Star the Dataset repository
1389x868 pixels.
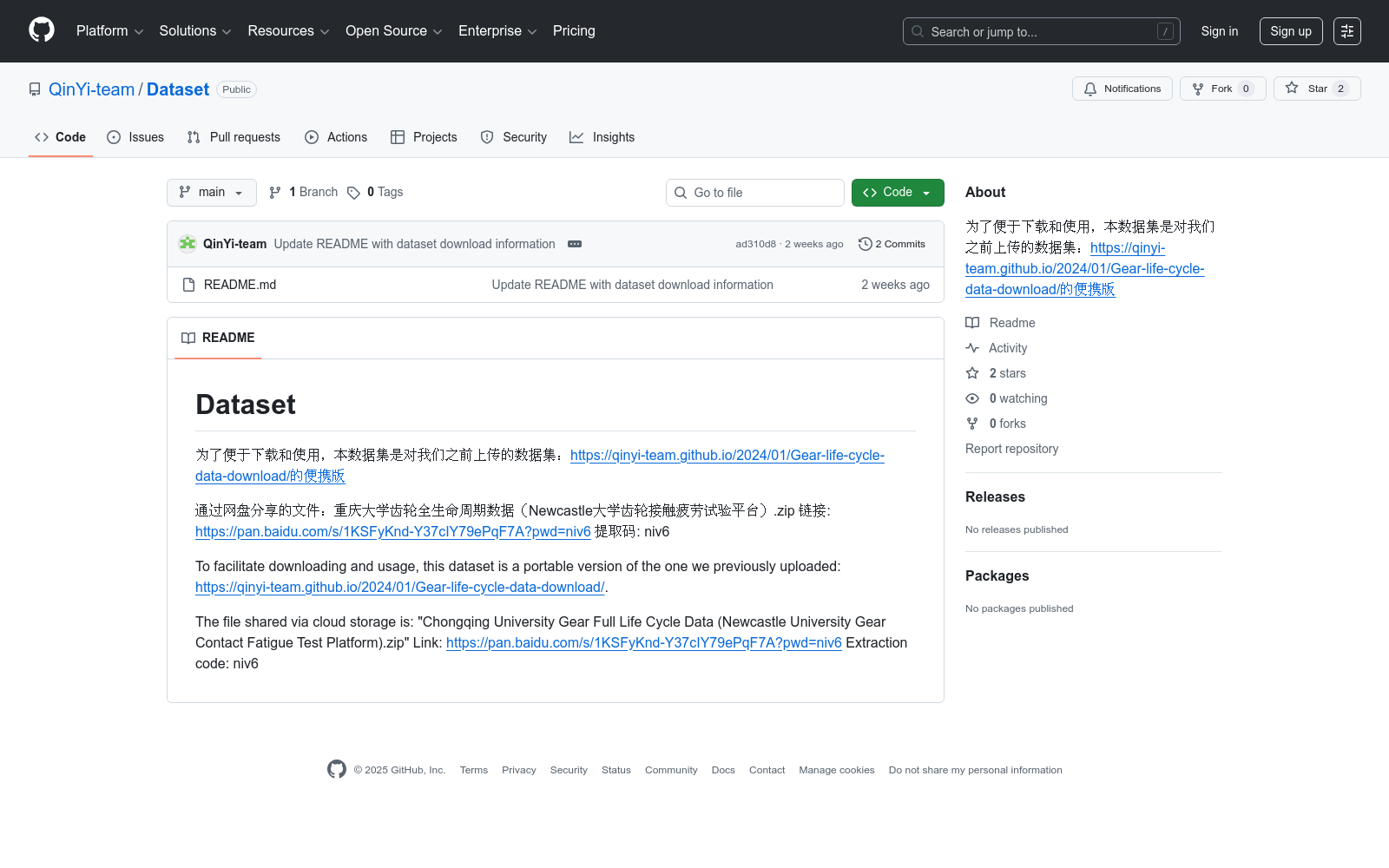click(1317, 89)
